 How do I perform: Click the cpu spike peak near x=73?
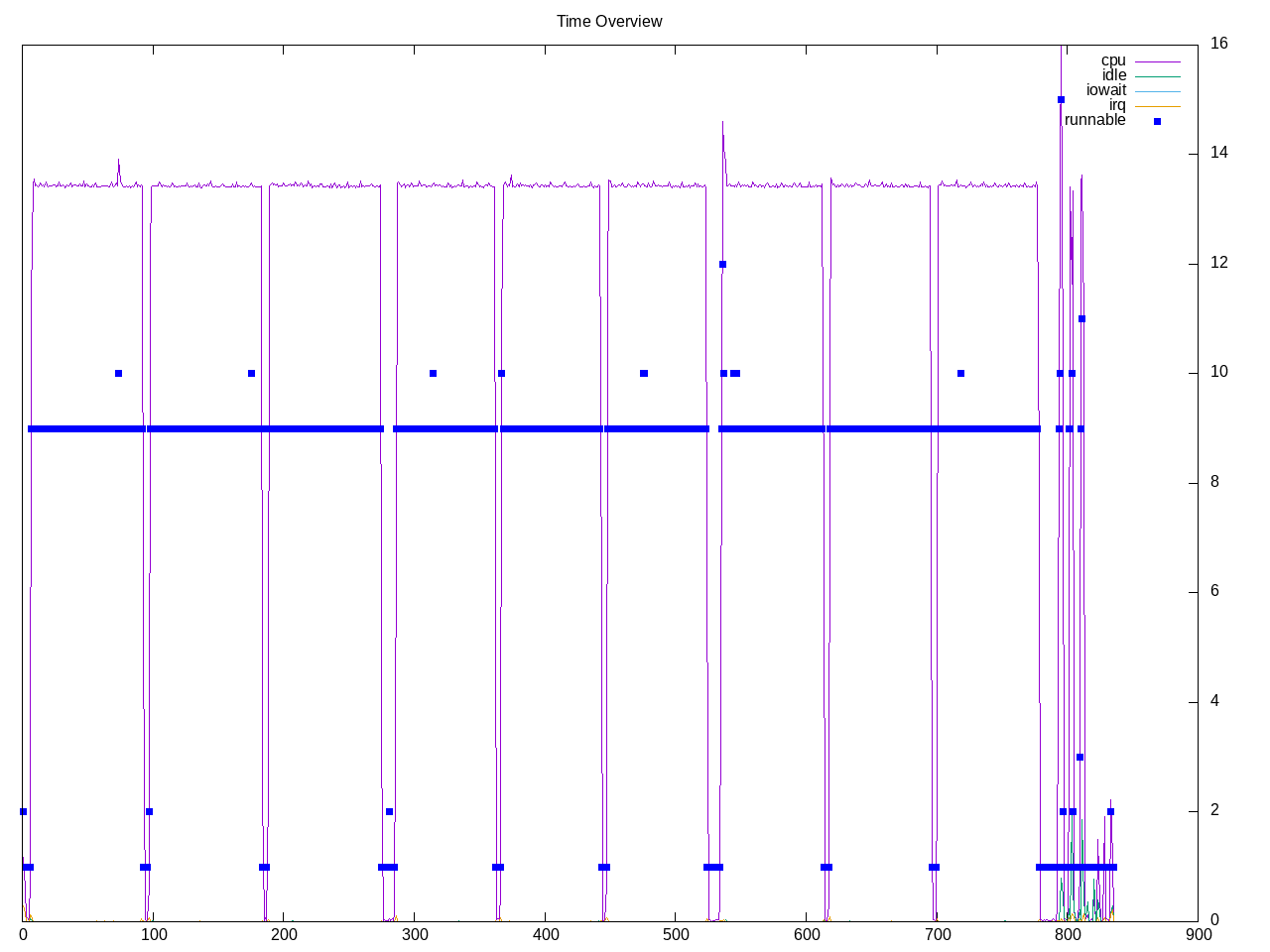(x=118, y=161)
